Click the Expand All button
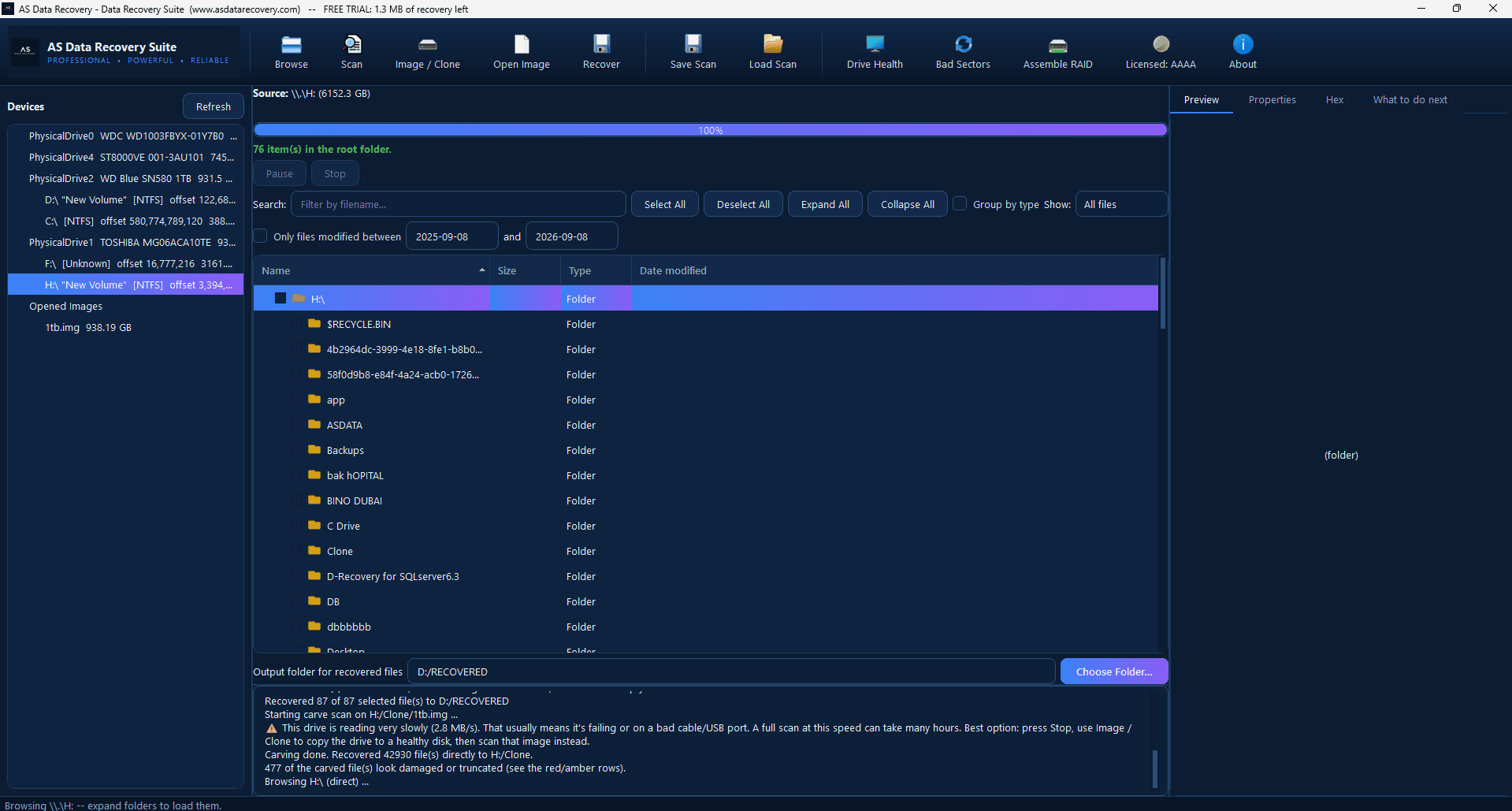The width and height of the screenshot is (1512, 811). [x=825, y=204]
